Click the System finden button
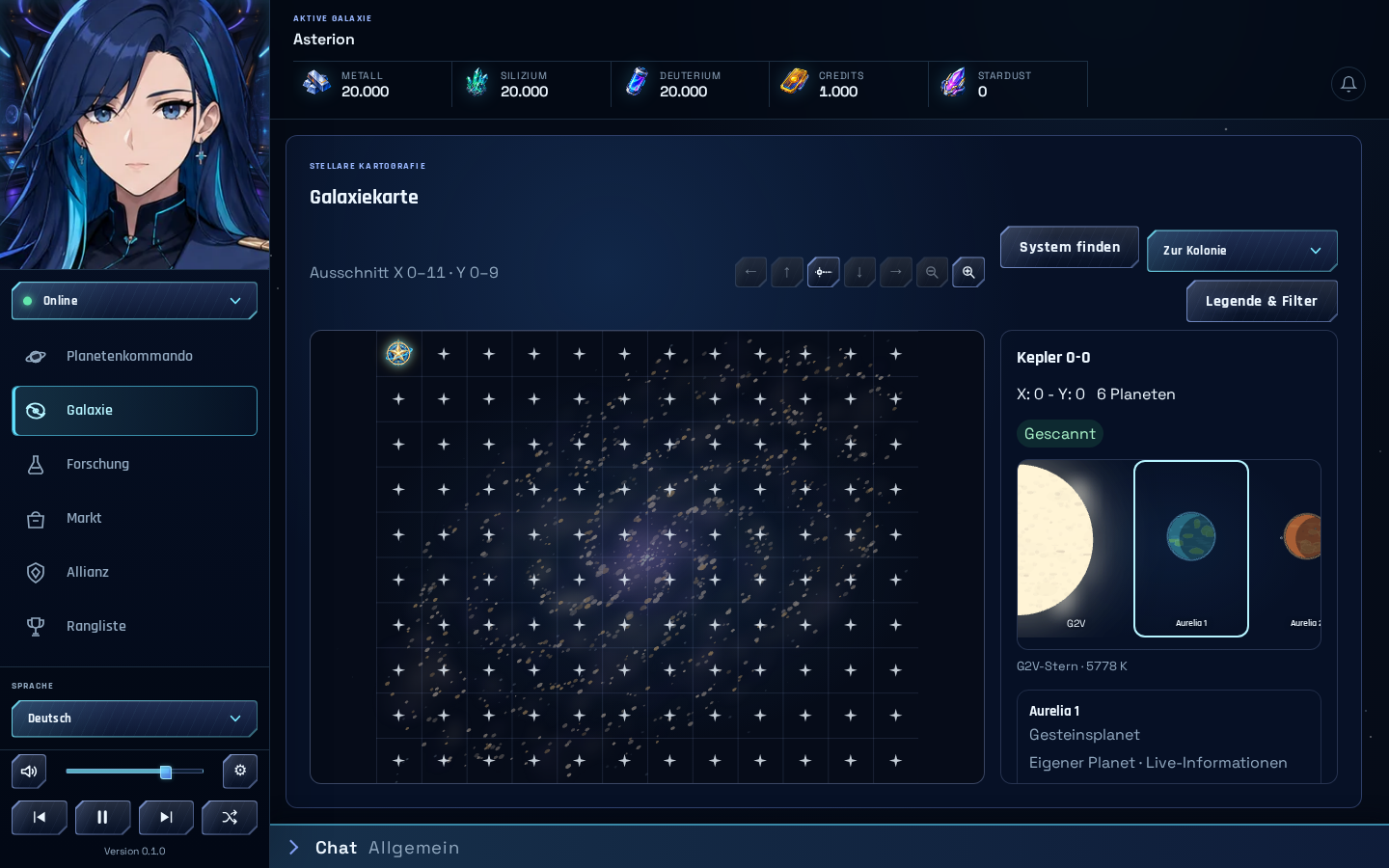Image resolution: width=1389 pixels, height=868 pixels. click(1070, 247)
